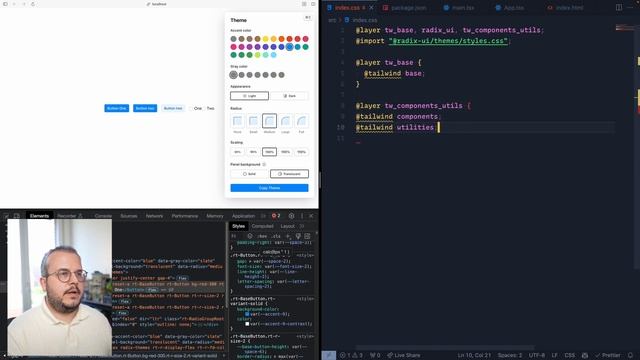Choose None radius option

coord(237,121)
